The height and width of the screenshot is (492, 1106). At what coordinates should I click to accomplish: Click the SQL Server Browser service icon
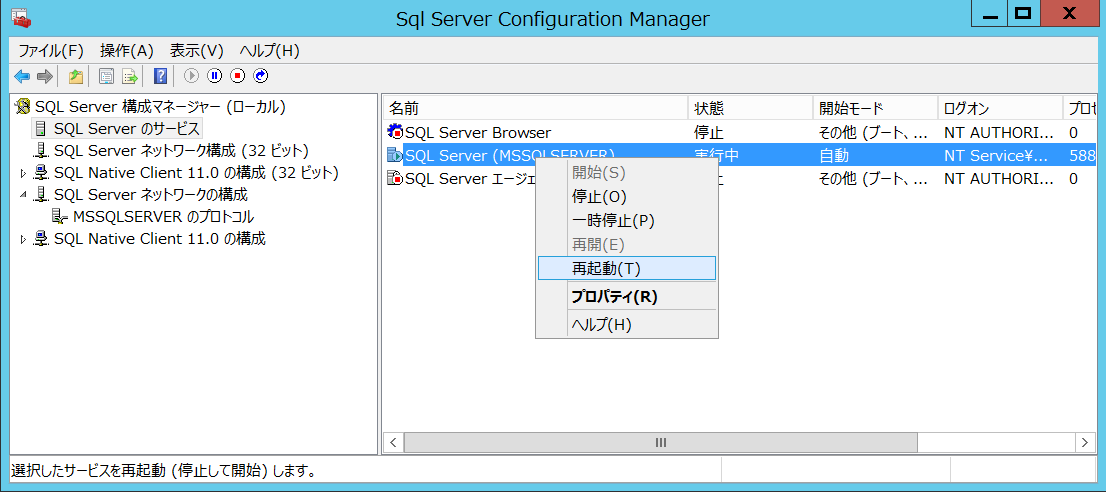(x=395, y=132)
